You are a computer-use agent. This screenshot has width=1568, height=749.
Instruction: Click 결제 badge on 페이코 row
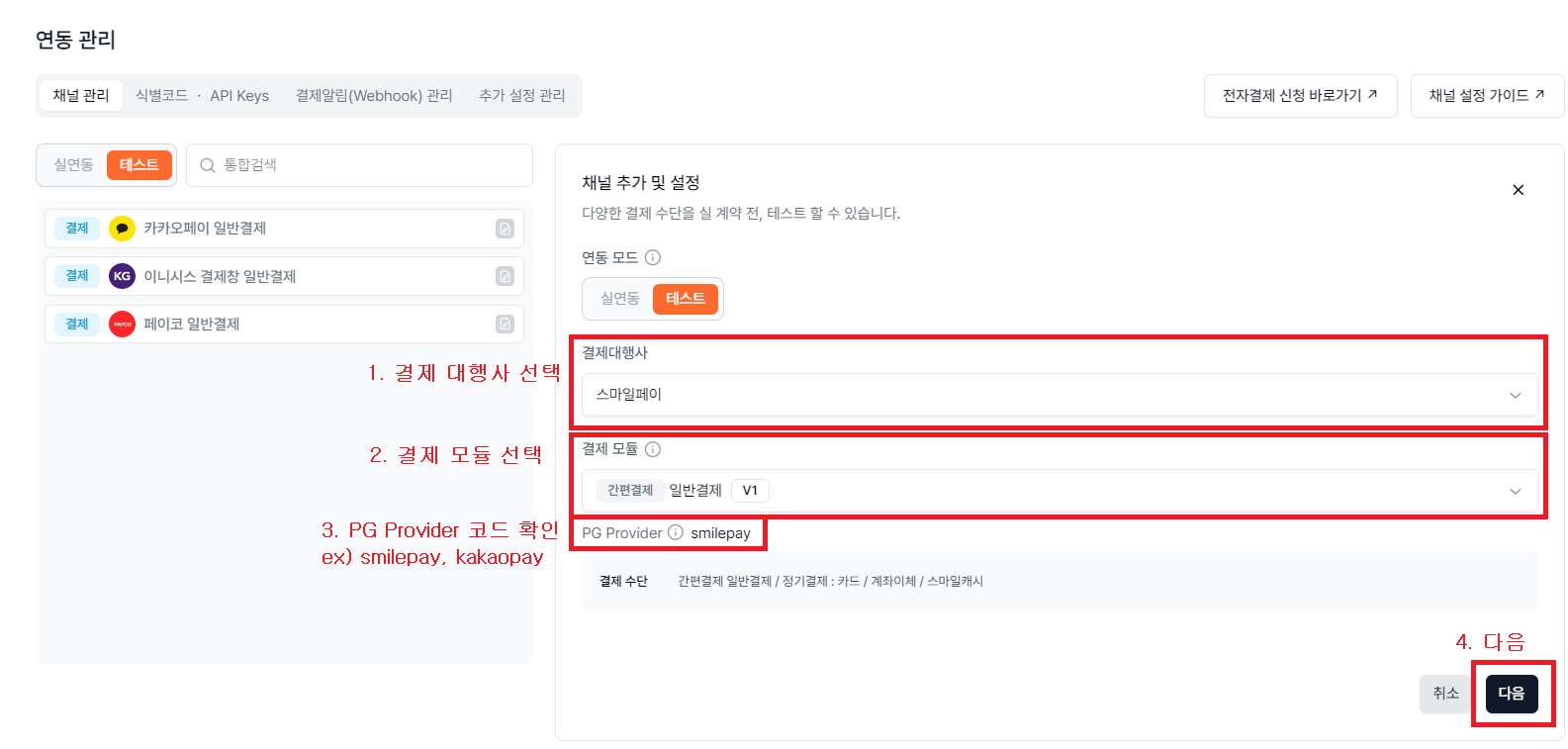click(77, 324)
